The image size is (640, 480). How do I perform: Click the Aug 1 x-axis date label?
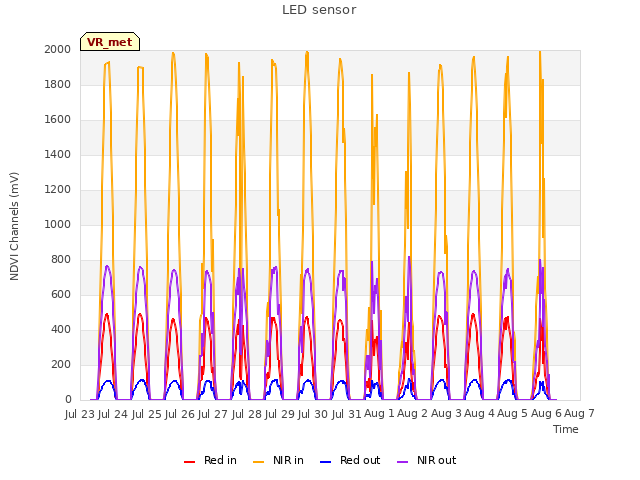[379, 413]
